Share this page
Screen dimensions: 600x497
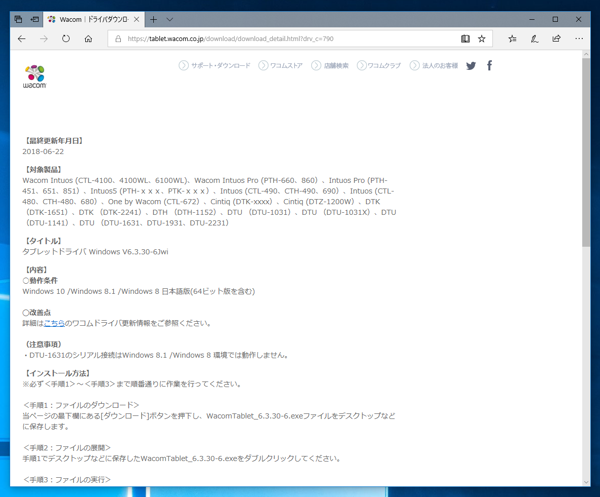tap(556, 39)
